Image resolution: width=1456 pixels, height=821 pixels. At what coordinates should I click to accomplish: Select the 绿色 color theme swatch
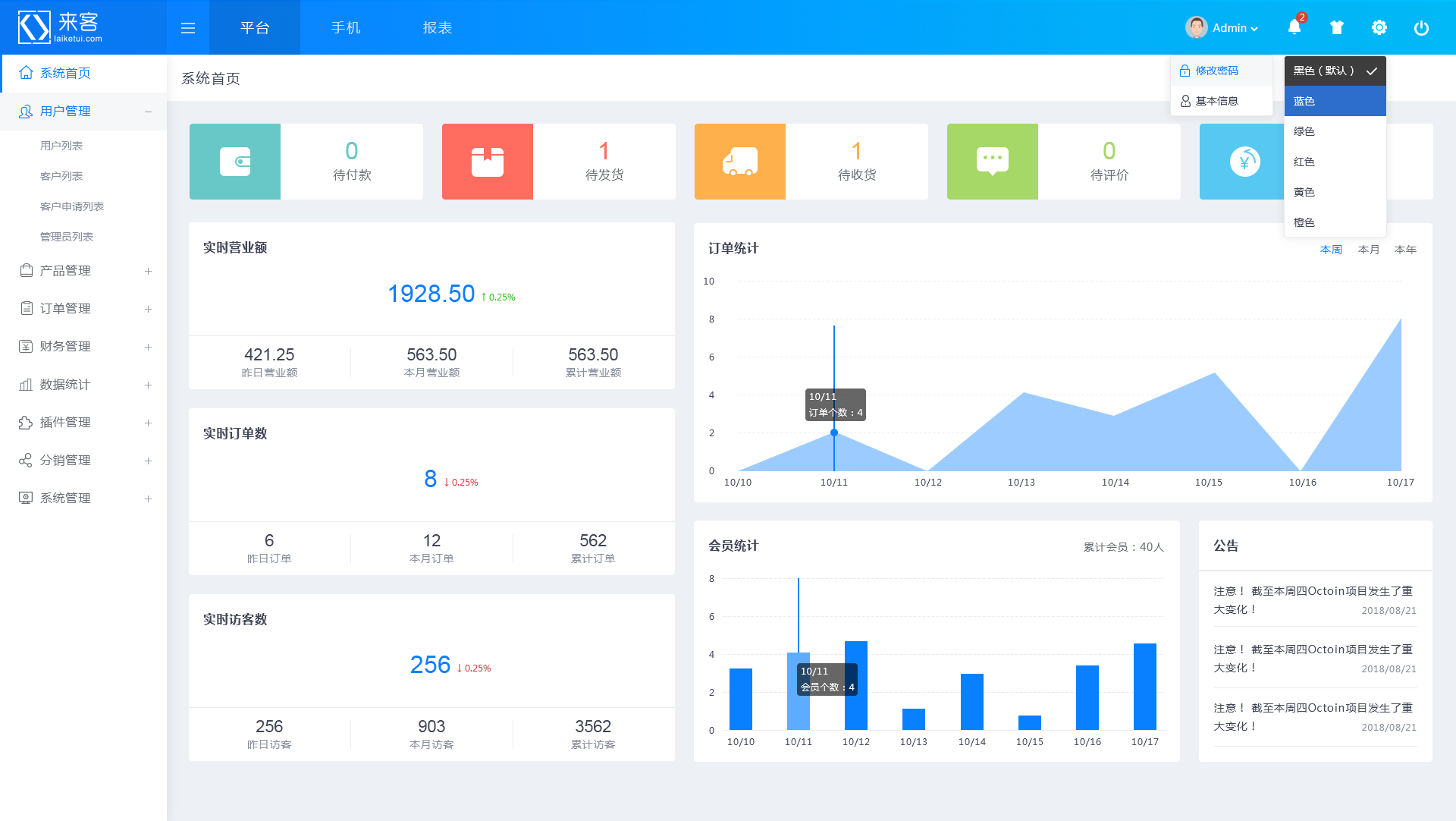pos(1304,131)
